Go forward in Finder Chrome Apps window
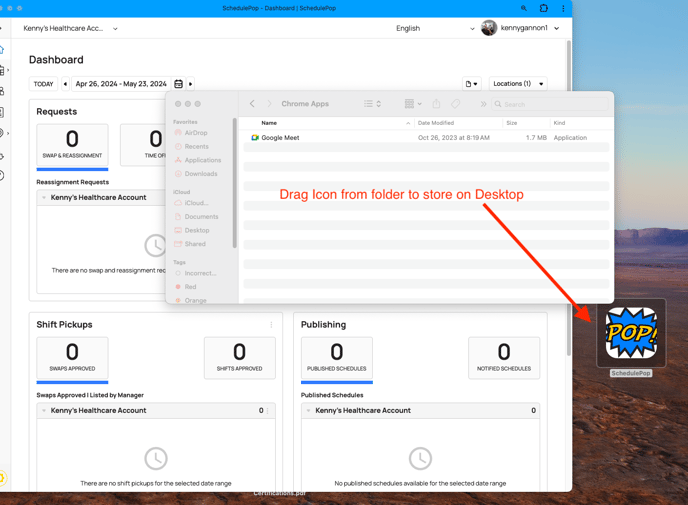Screen dimensions: 688x505 tap(269, 104)
